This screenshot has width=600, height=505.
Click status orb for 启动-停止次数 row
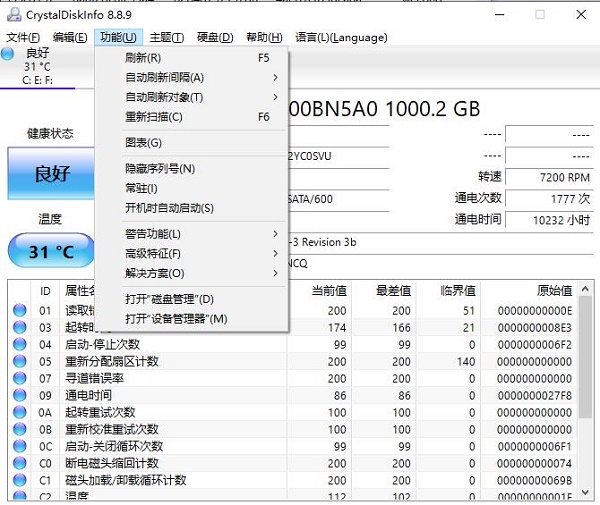[x=20, y=344]
